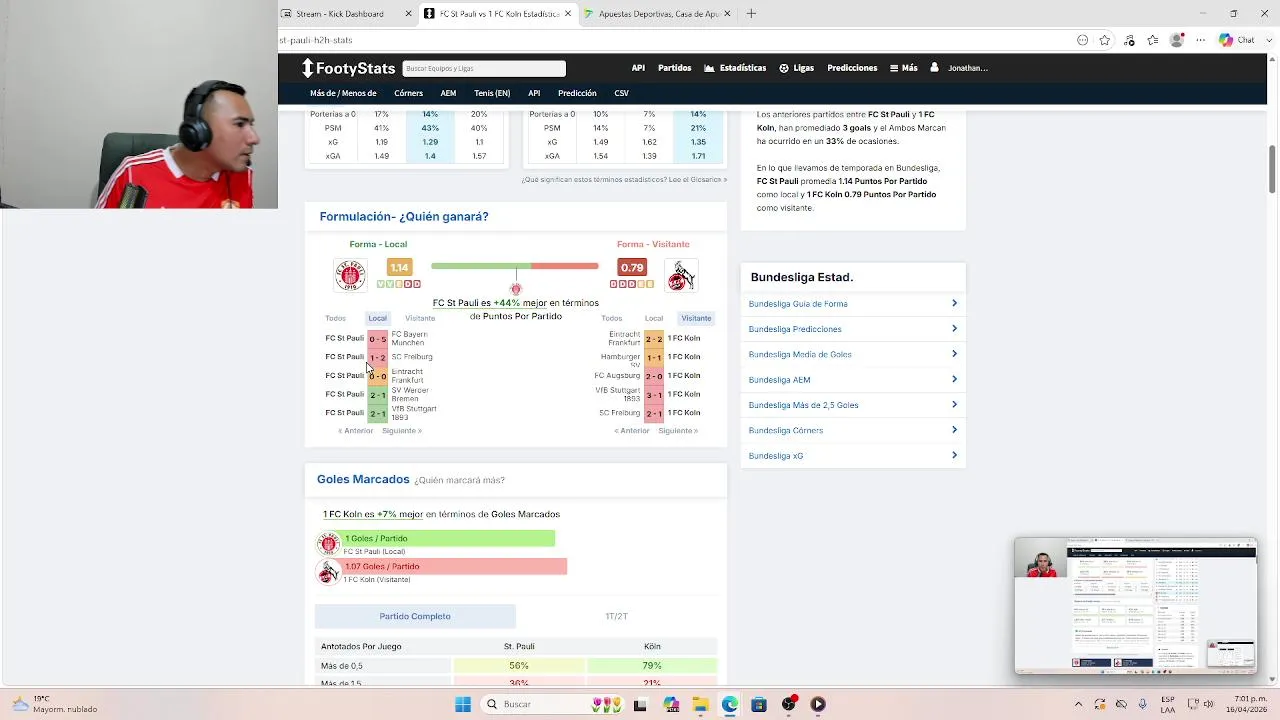Select Visitante filter under 1 FC Köln form
This screenshot has width=1280, height=720.
click(x=696, y=318)
